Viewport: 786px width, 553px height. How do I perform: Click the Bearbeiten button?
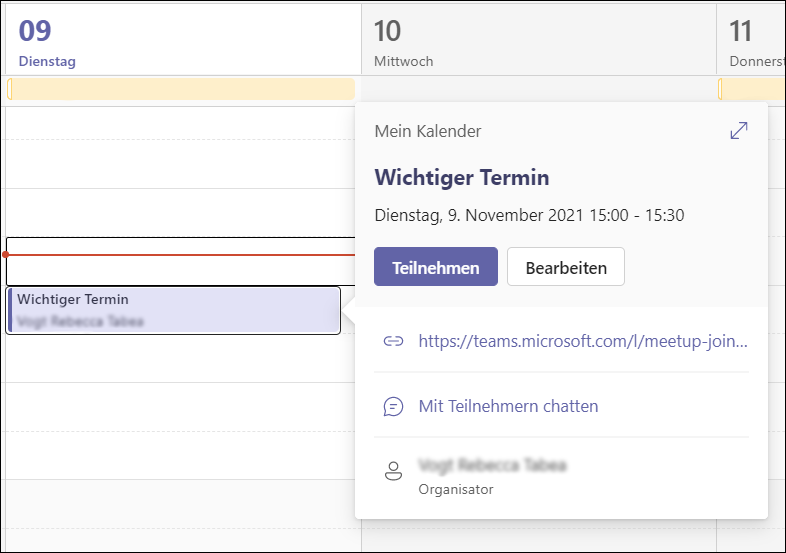[565, 267]
